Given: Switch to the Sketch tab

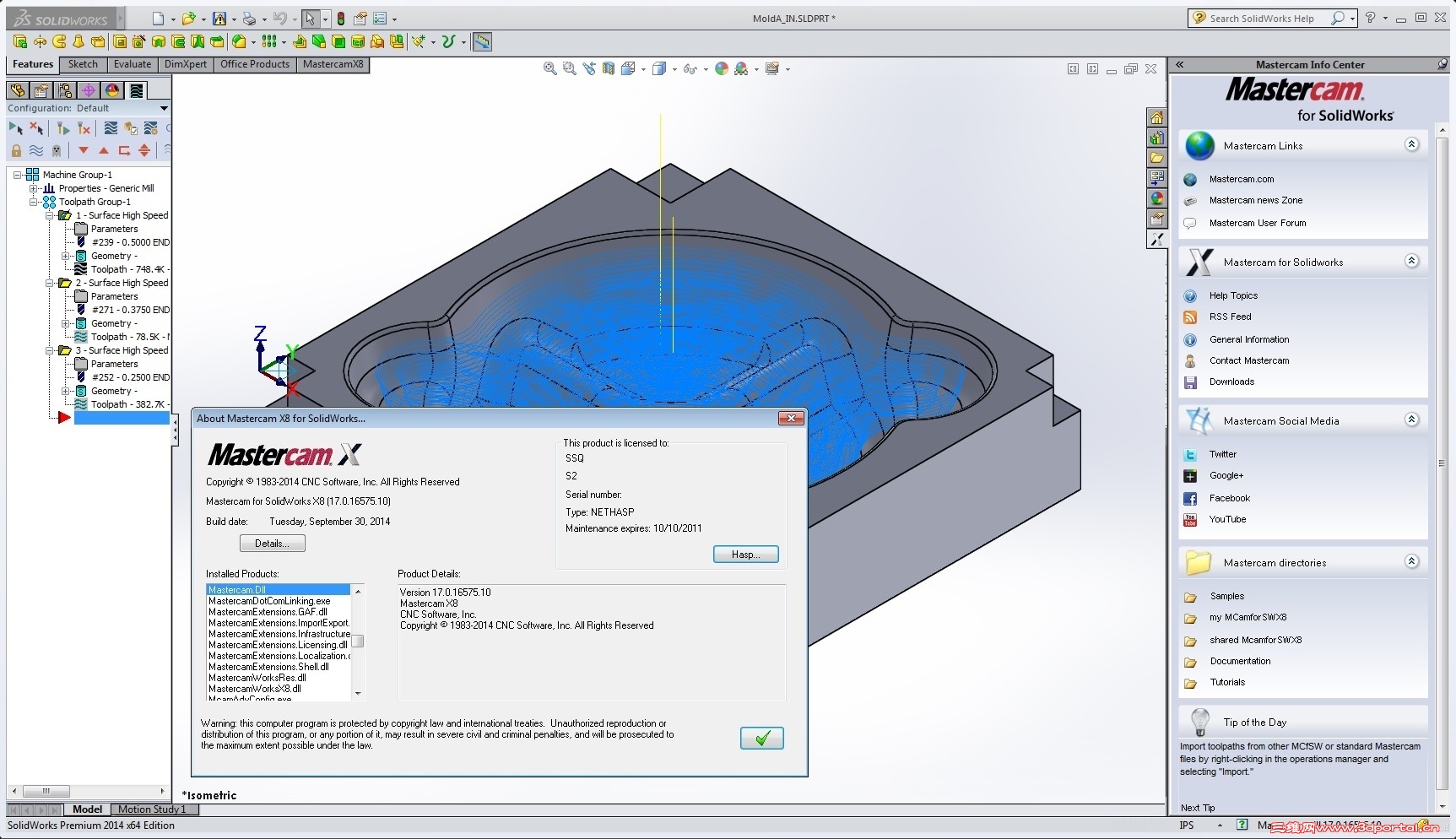Looking at the screenshot, I should pos(83,64).
